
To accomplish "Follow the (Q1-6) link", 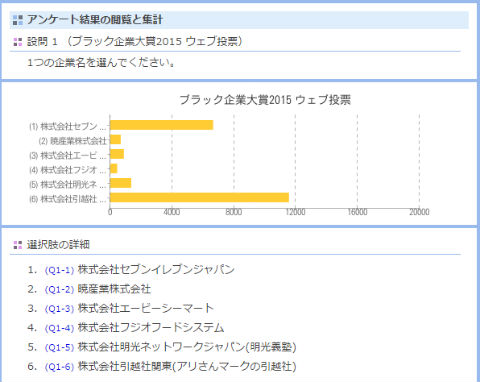I will point(59,367).
